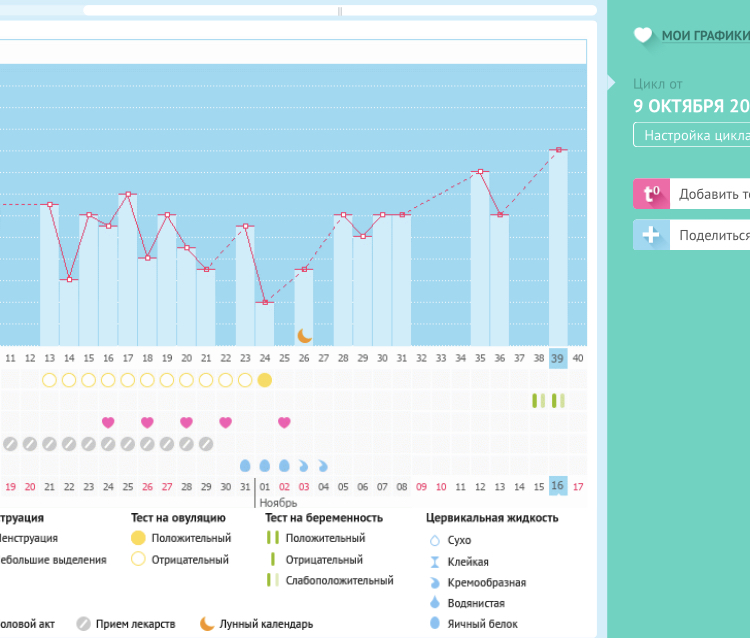
Task: Click the blue cervical fluid drop on day 23
Action: 245,465
